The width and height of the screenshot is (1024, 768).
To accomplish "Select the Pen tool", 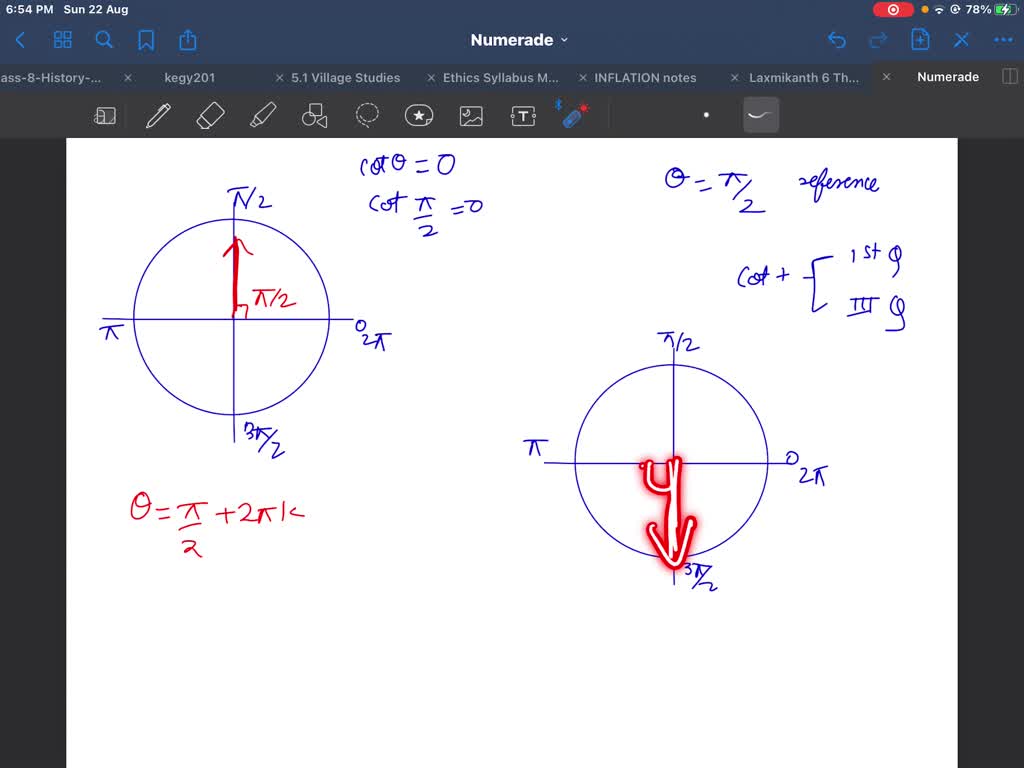I will click(x=158, y=115).
